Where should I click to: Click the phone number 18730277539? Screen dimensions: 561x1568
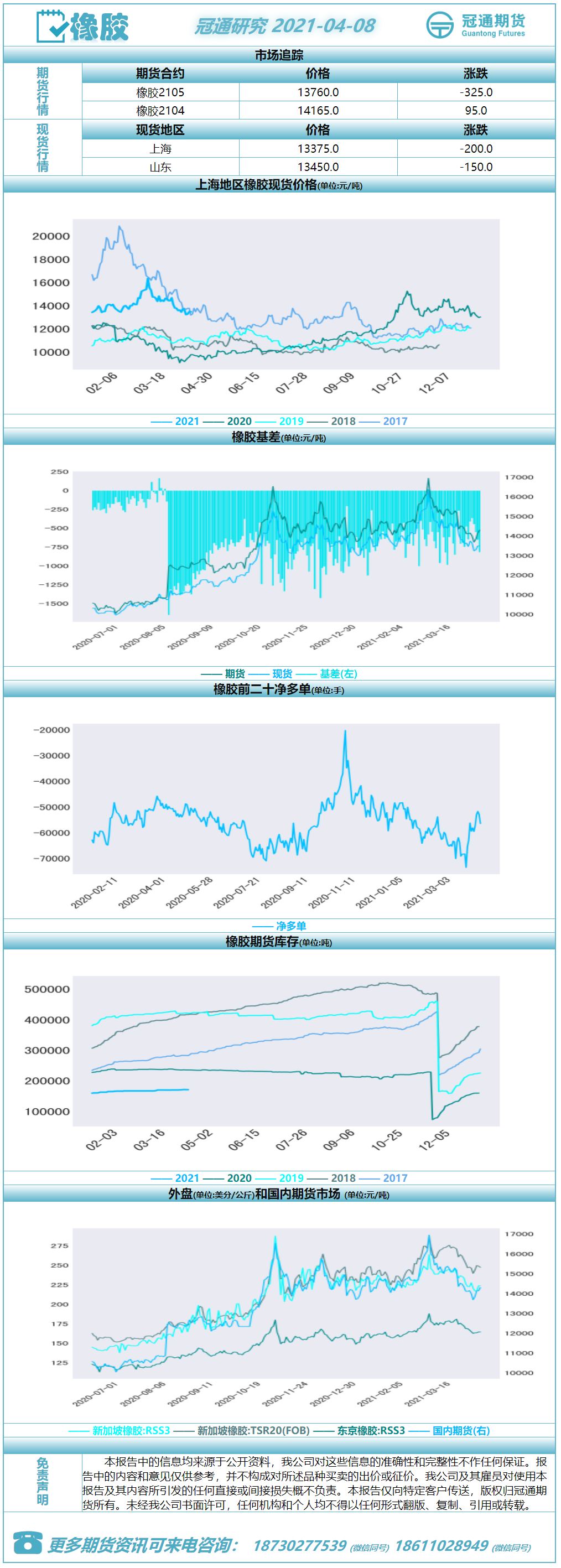[x=299, y=1545]
